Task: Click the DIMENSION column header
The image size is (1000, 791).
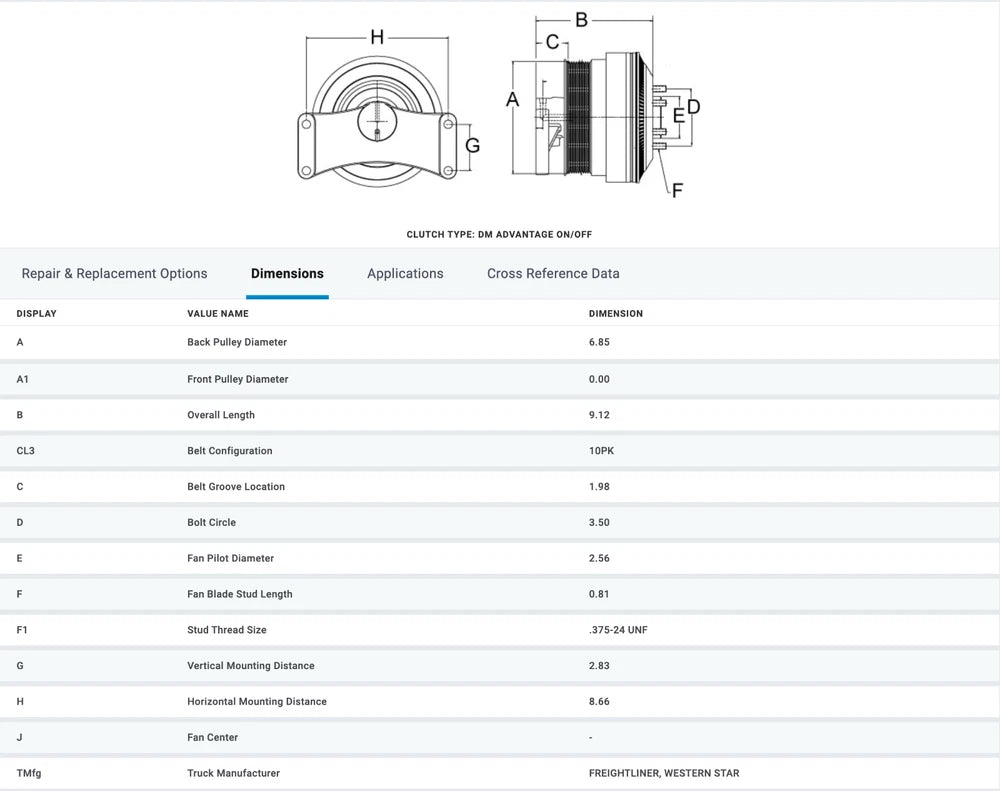Action: click(x=616, y=313)
